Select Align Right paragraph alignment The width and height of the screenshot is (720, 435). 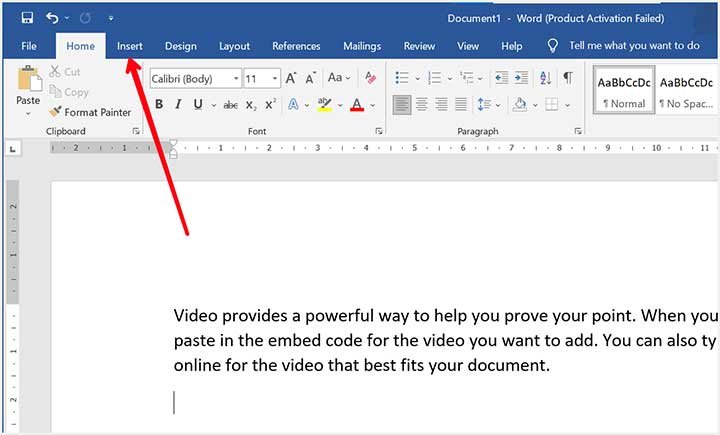(x=441, y=105)
